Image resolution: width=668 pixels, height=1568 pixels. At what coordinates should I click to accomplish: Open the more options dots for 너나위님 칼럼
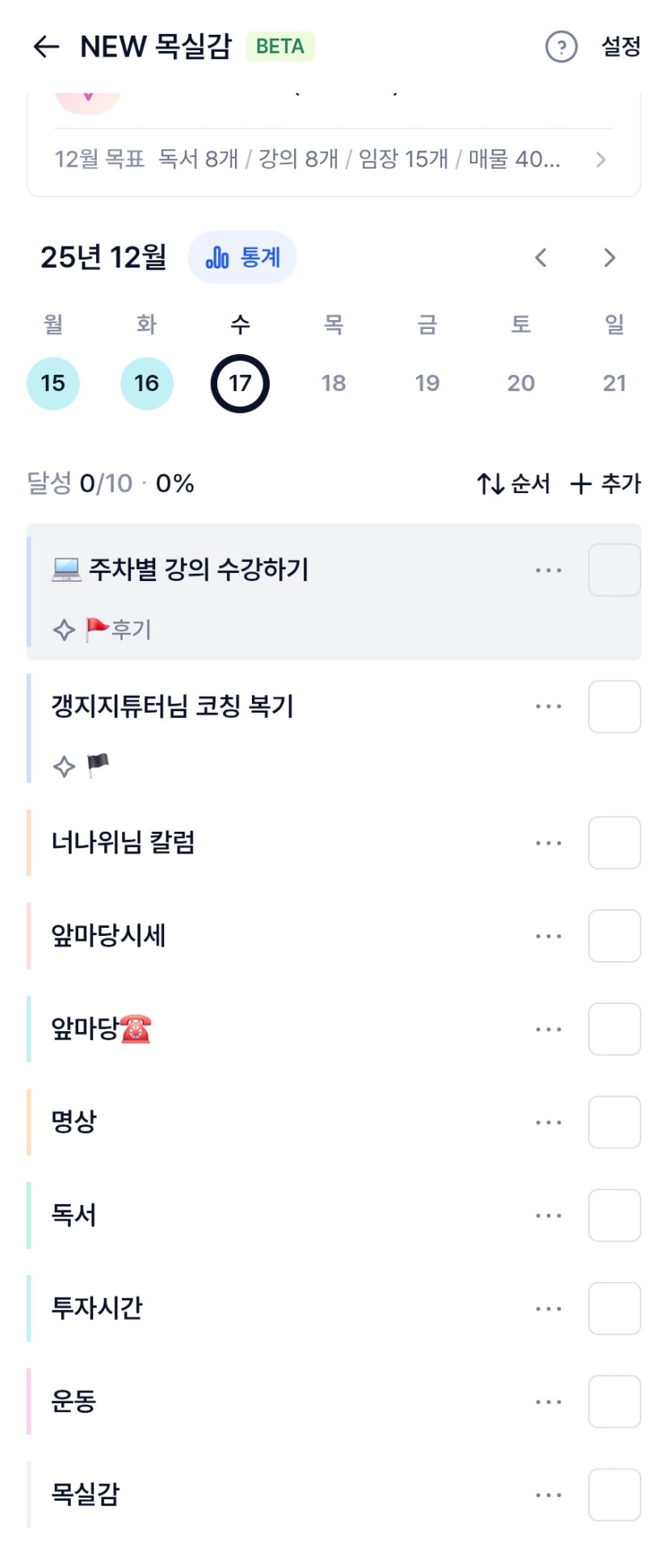click(548, 843)
